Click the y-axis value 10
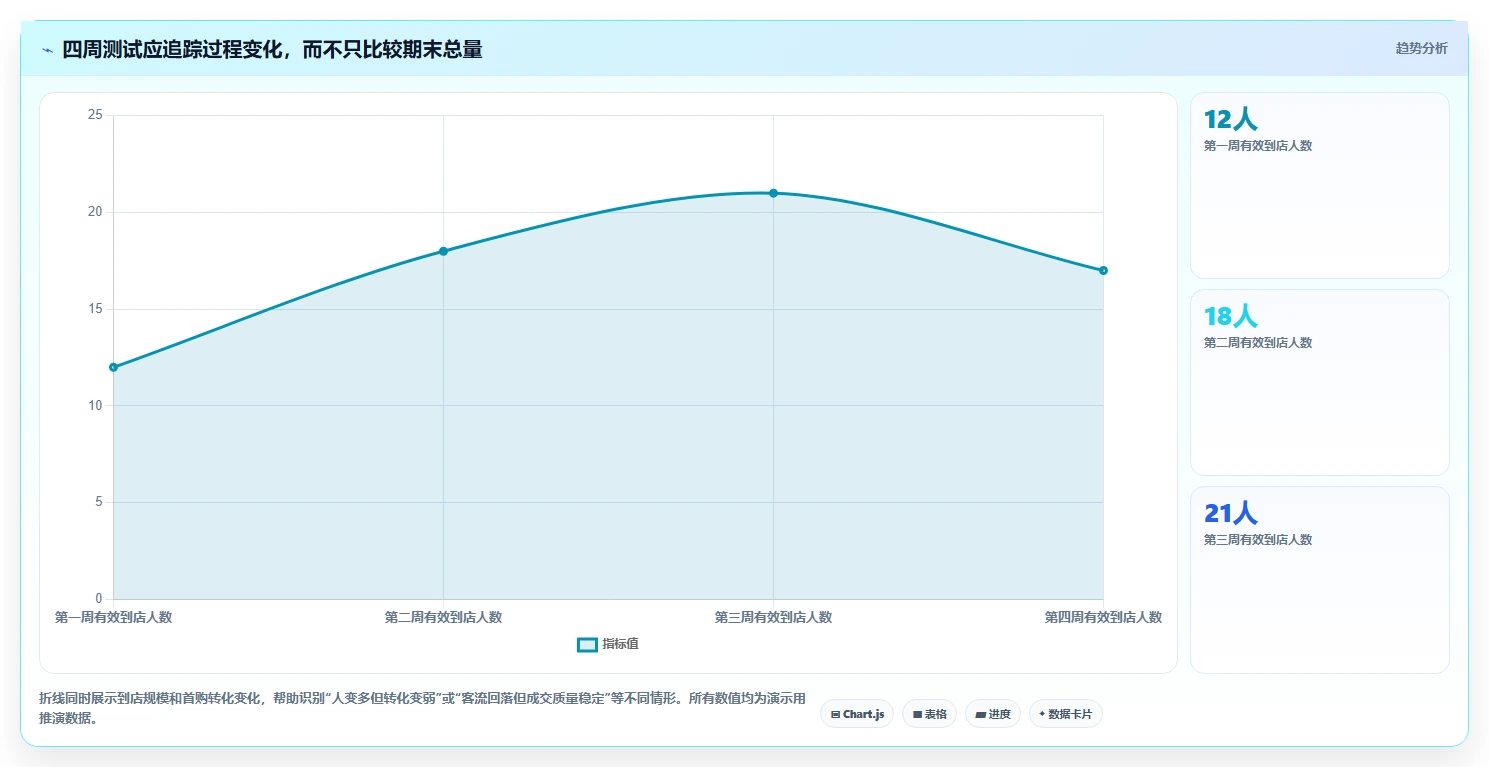1489x767 pixels. click(x=96, y=405)
